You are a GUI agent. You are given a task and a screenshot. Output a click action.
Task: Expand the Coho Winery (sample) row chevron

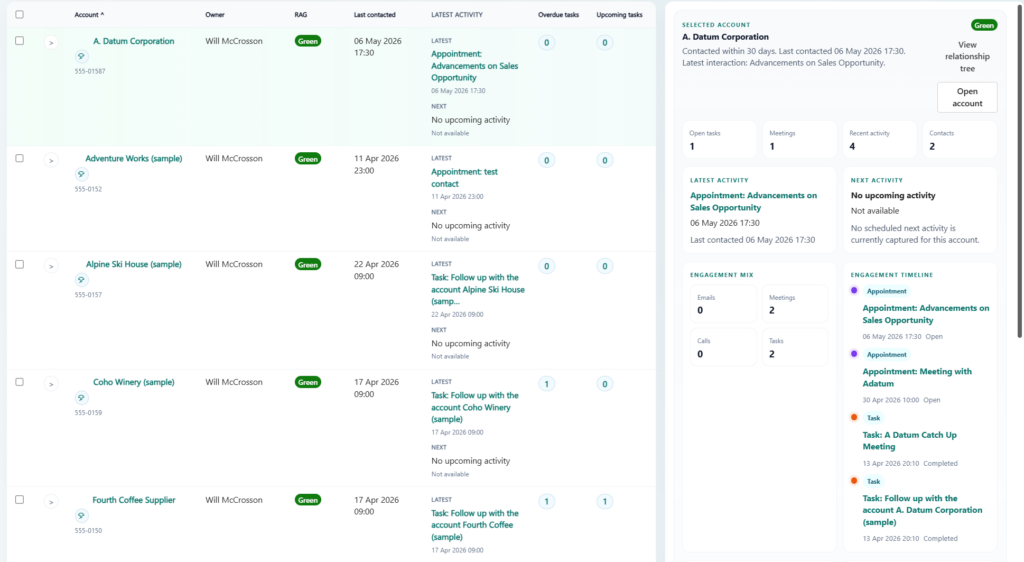tap(51, 384)
